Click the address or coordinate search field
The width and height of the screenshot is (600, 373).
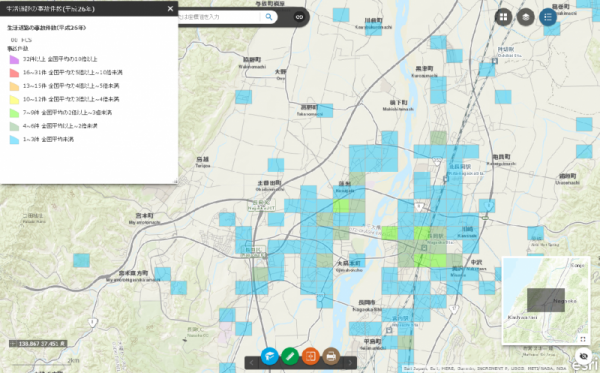pos(219,17)
